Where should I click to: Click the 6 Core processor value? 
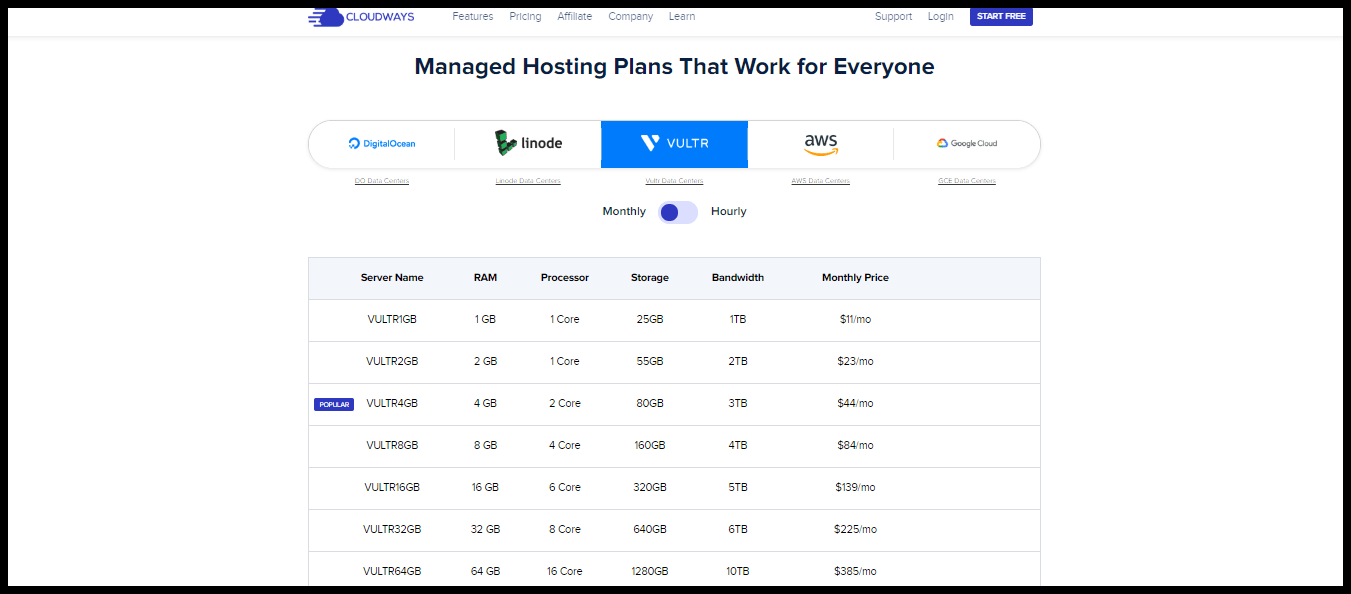(x=565, y=488)
